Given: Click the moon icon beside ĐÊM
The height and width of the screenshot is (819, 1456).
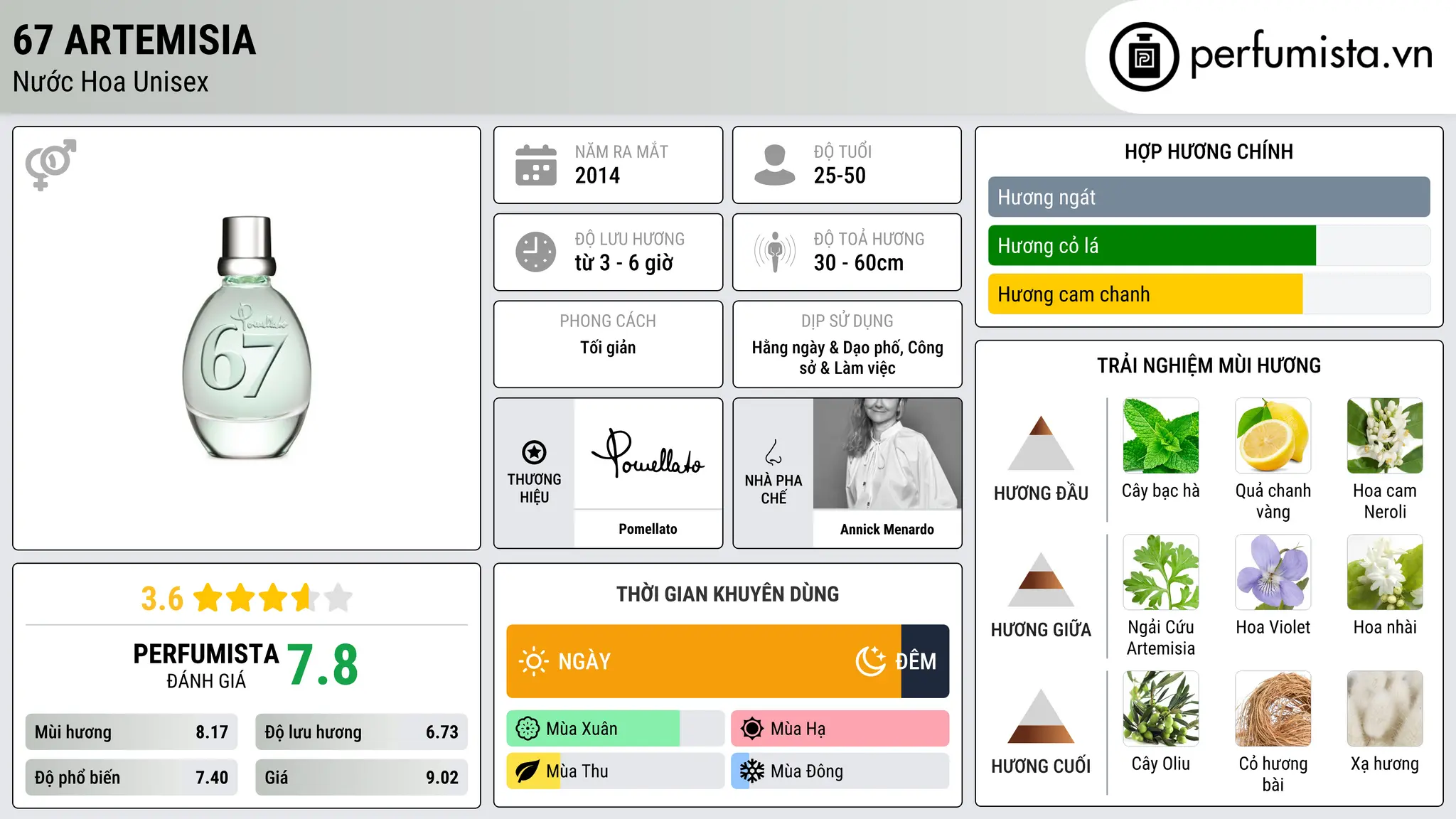Looking at the screenshot, I should (x=871, y=661).
